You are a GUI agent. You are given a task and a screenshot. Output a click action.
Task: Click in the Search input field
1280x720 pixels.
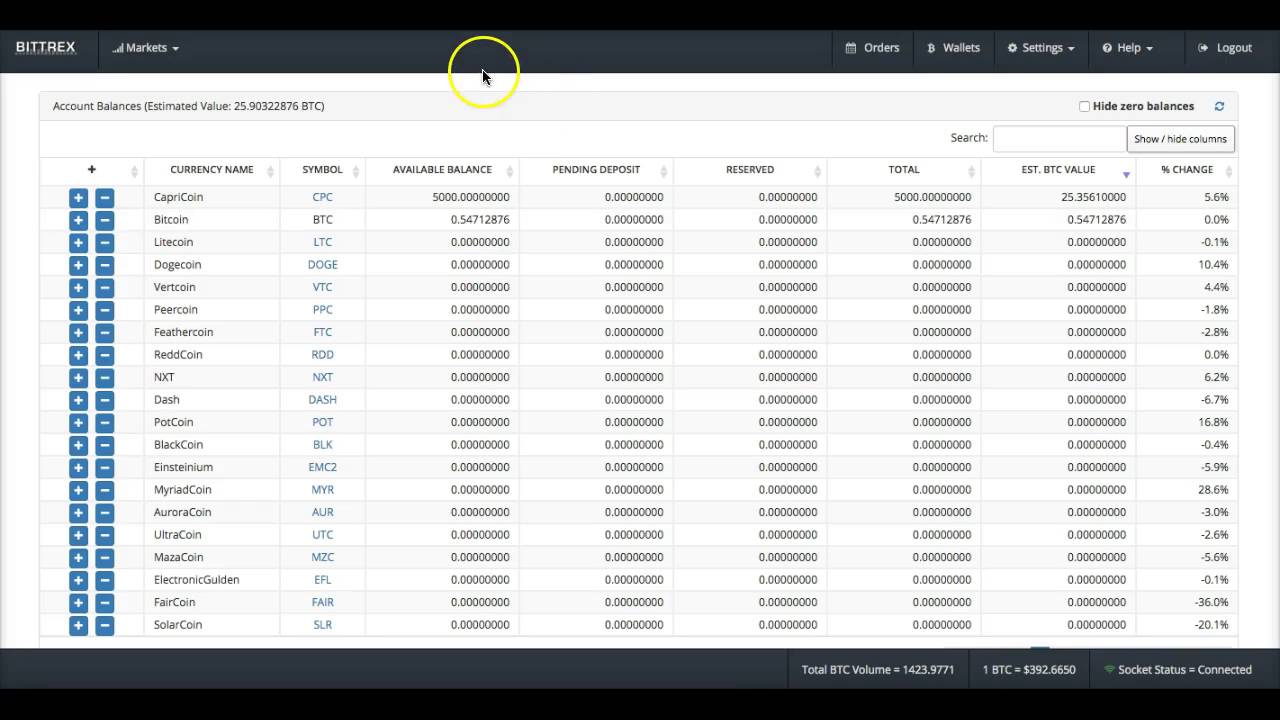pyautogui.click(x=1059, y=138)
